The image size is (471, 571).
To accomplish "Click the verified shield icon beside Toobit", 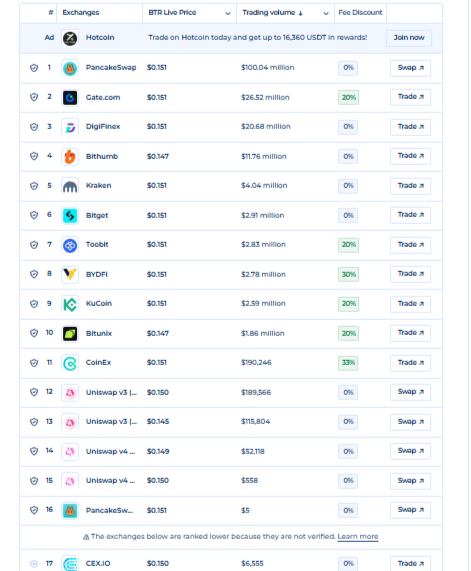I will 34,245.
